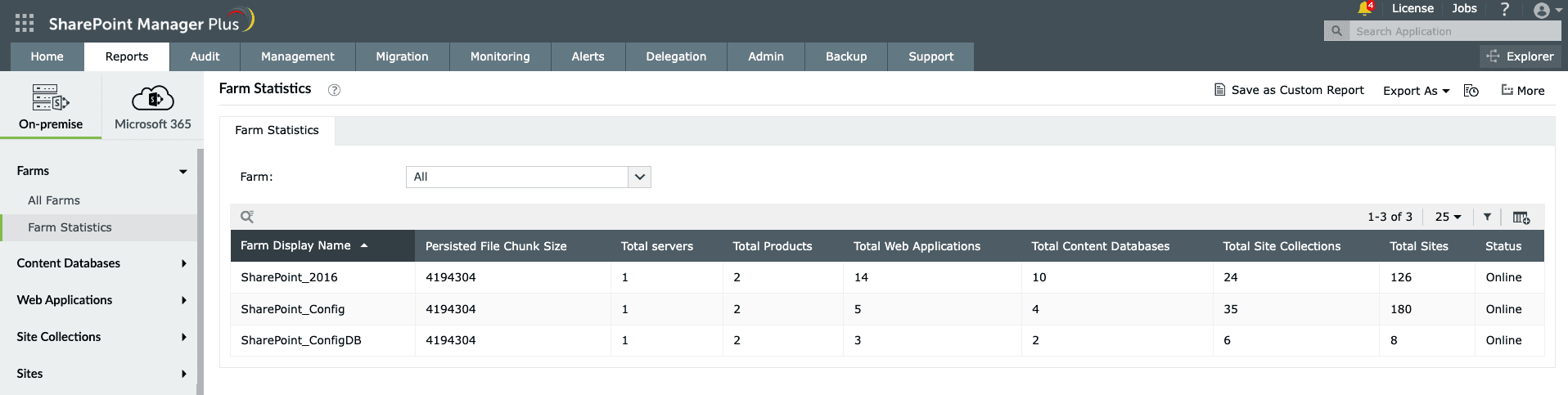Open the Management tab
This screenshot has width=1568, height=395.
pyautogui.click(x=298, y=56)
